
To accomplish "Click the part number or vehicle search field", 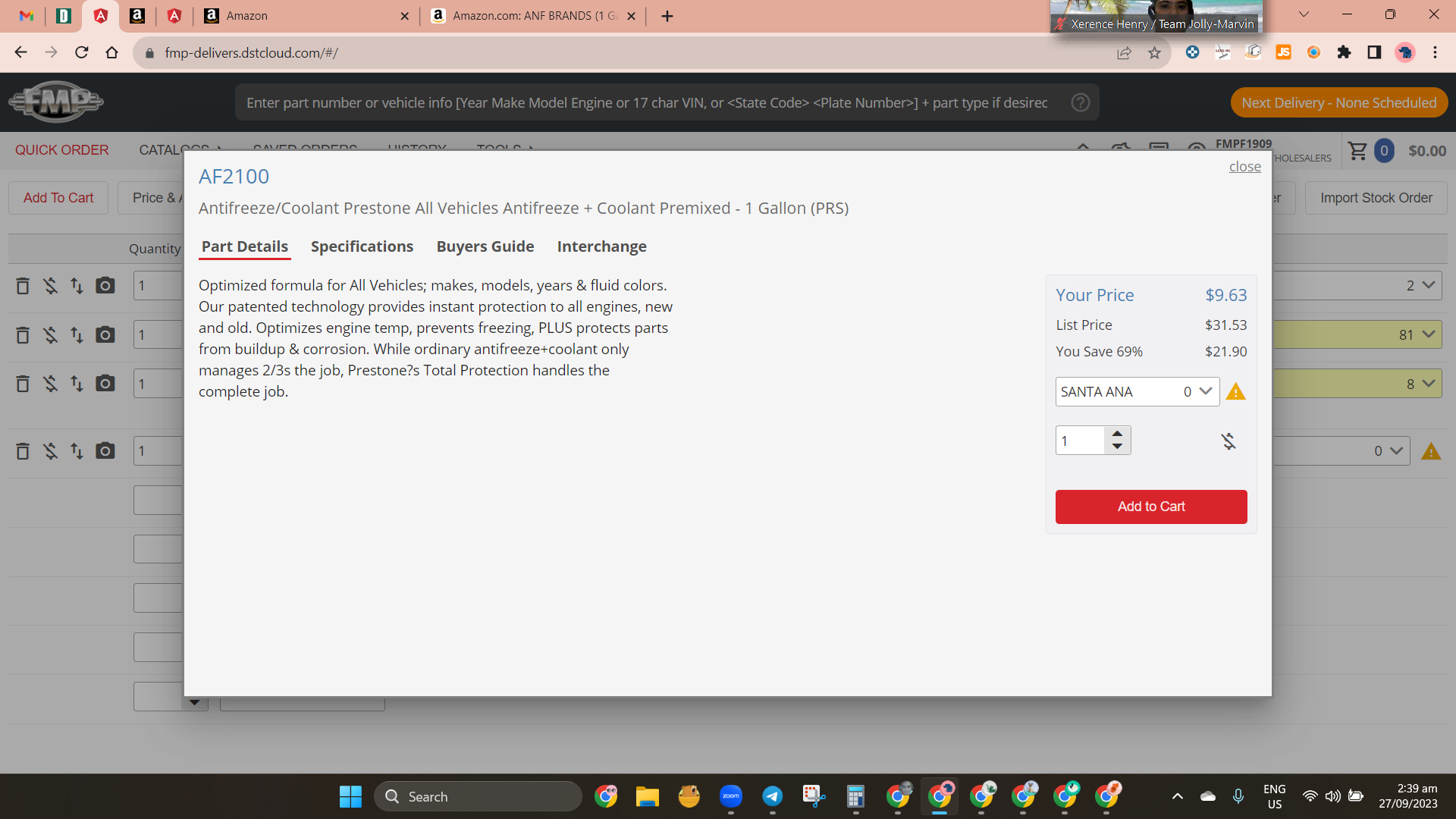I will point(647,102).
